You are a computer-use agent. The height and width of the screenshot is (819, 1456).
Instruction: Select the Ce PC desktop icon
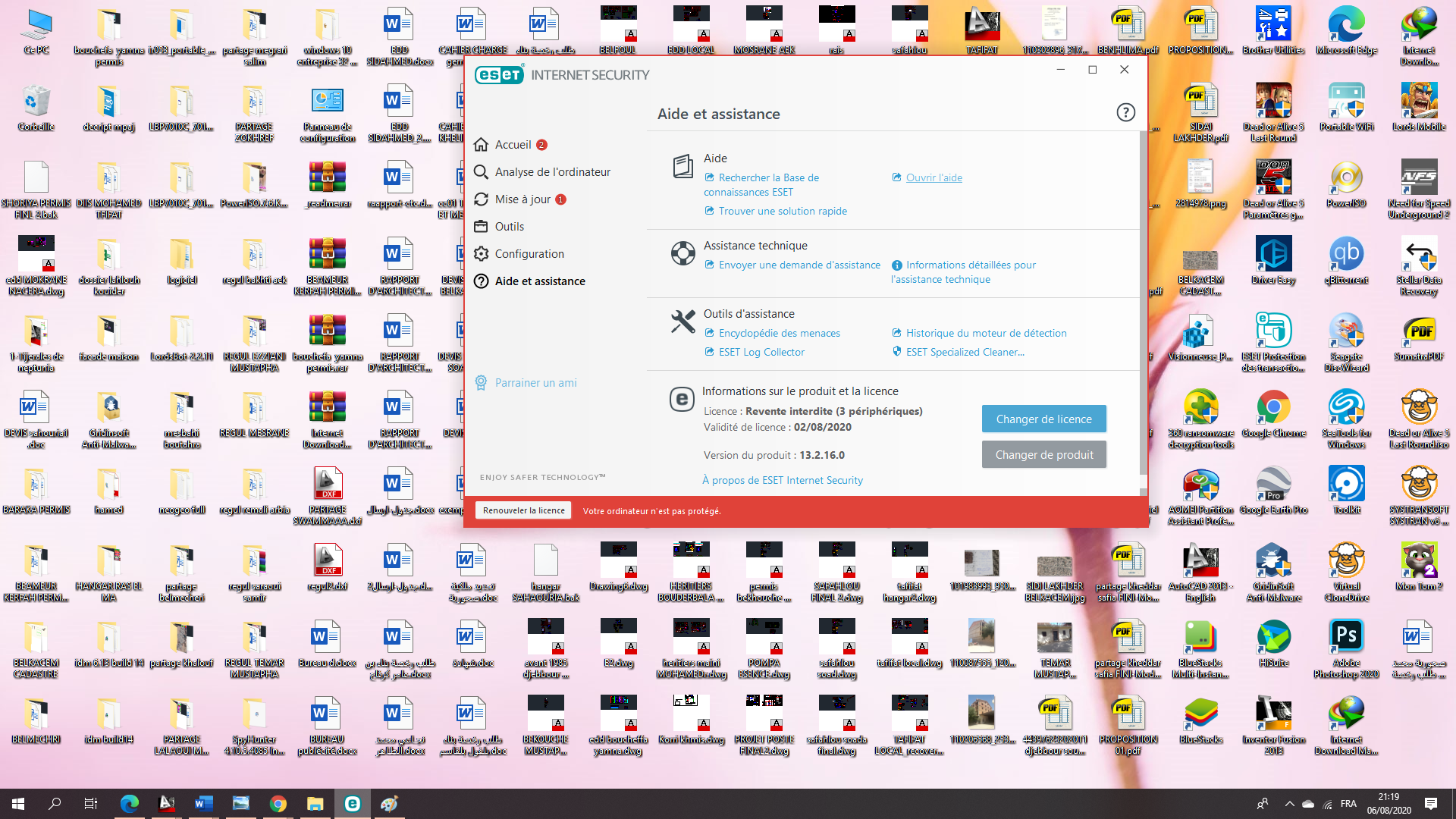36,31
